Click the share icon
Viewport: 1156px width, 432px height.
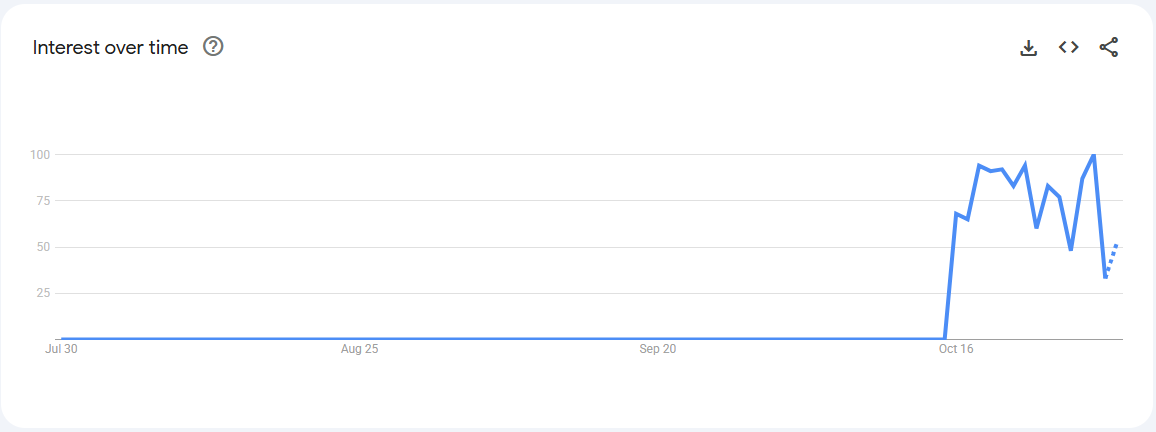(1108, 47)
